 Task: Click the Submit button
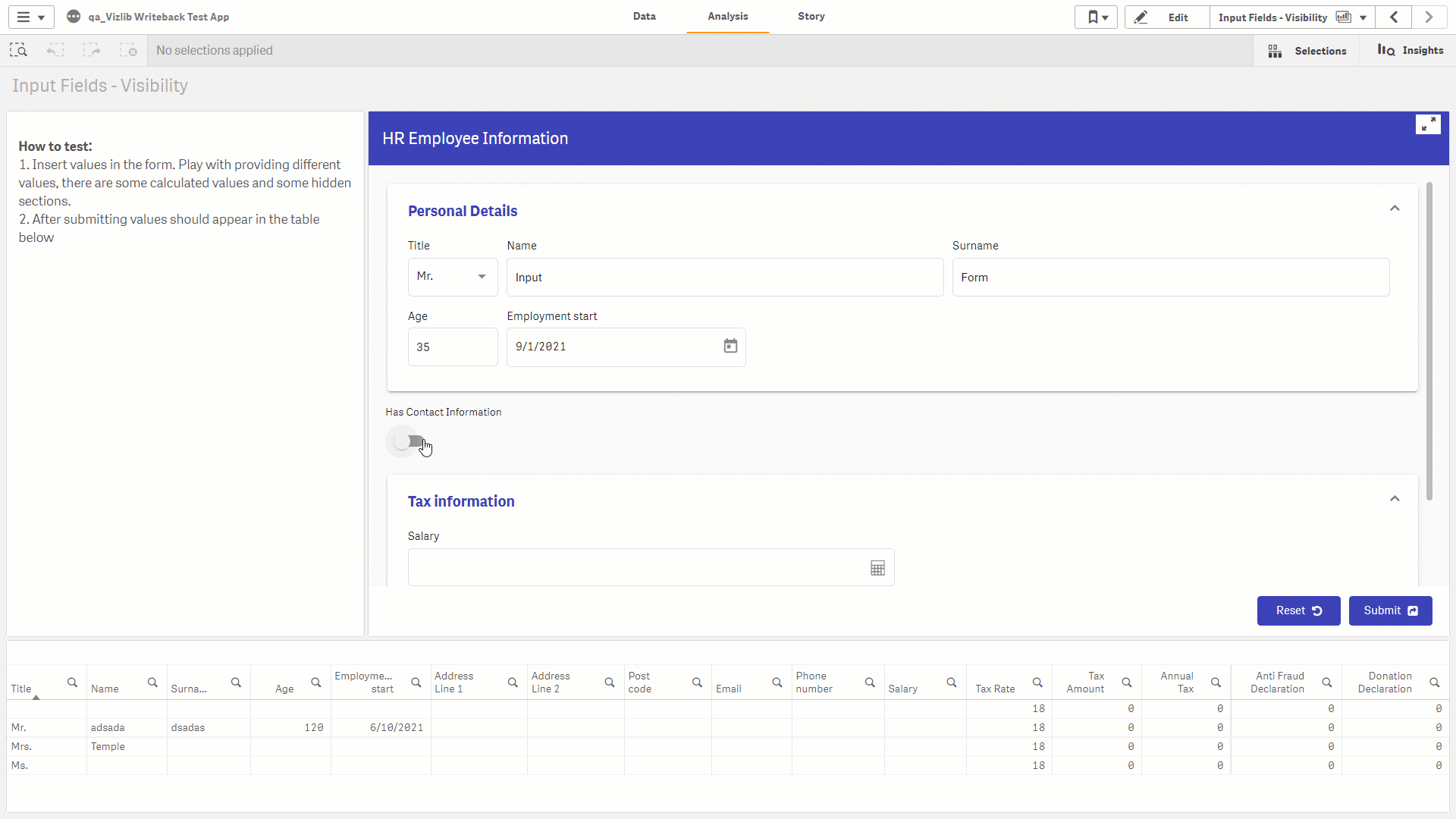point(1390,610)
